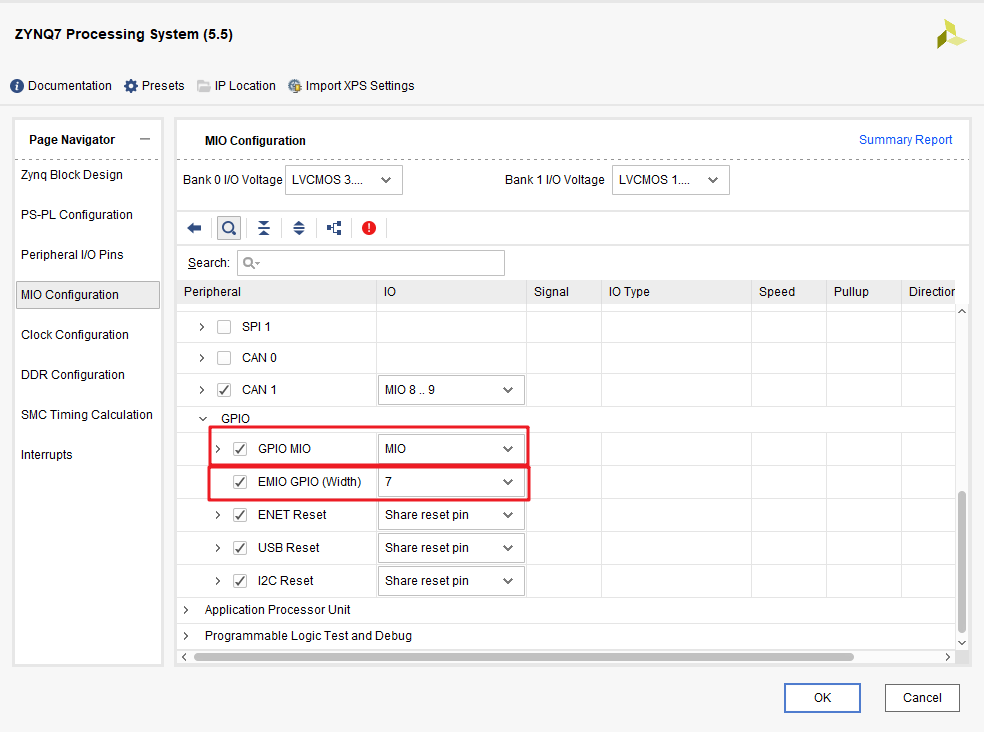984x732 pixels.
Task: Click the scroll right arrow
Action: [948, 657]
